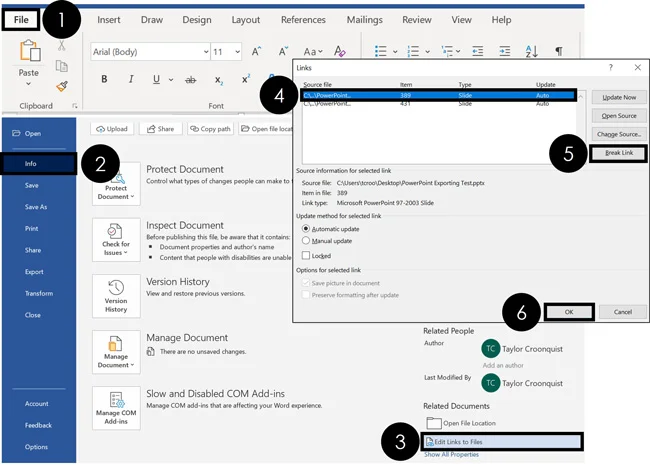Click Open File Location folder icon
Screen dimensions: 650x465
tap(434, 423)
